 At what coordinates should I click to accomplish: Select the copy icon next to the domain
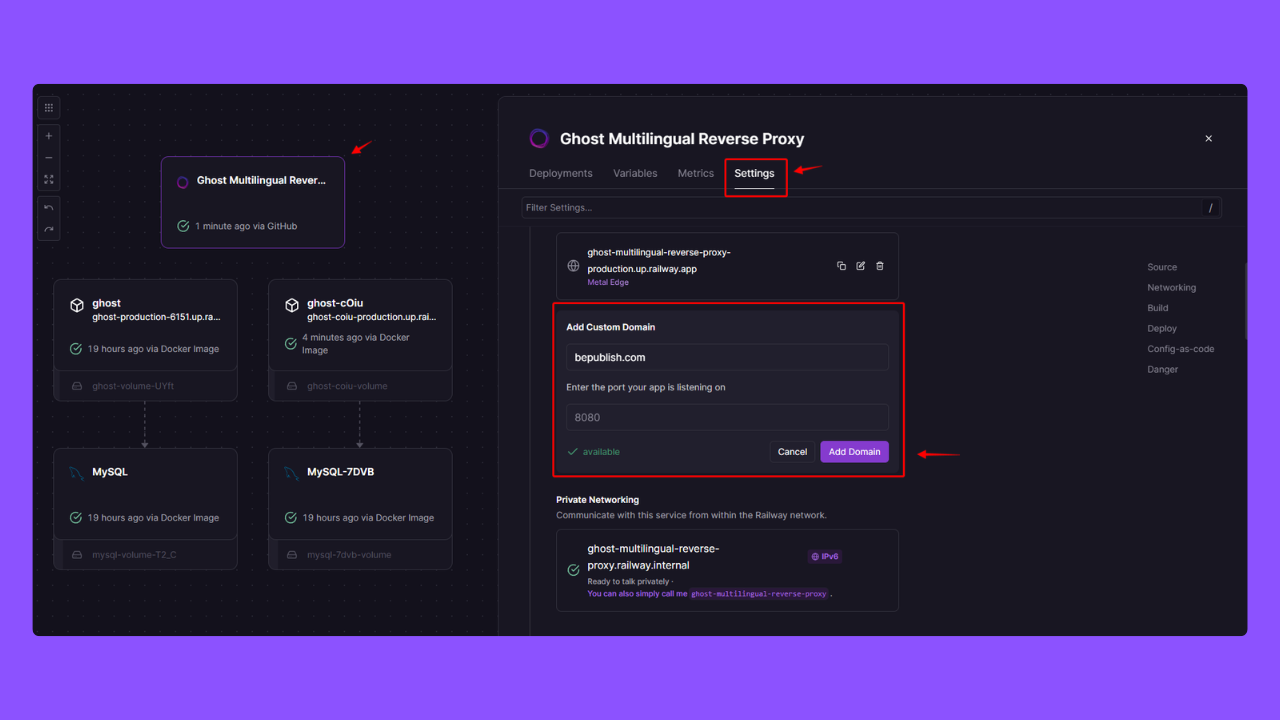(x=841, y=266)
